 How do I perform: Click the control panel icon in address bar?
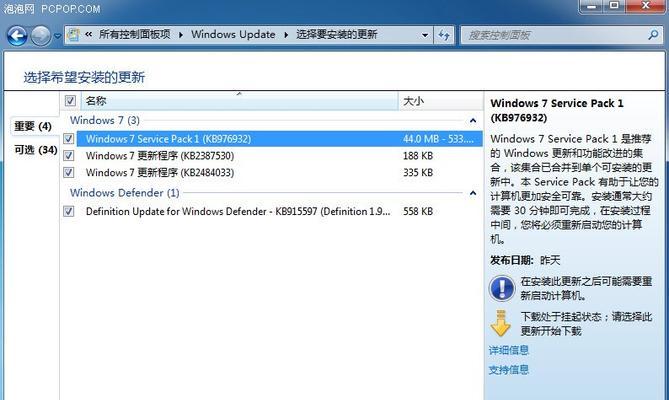pos(73,35)
